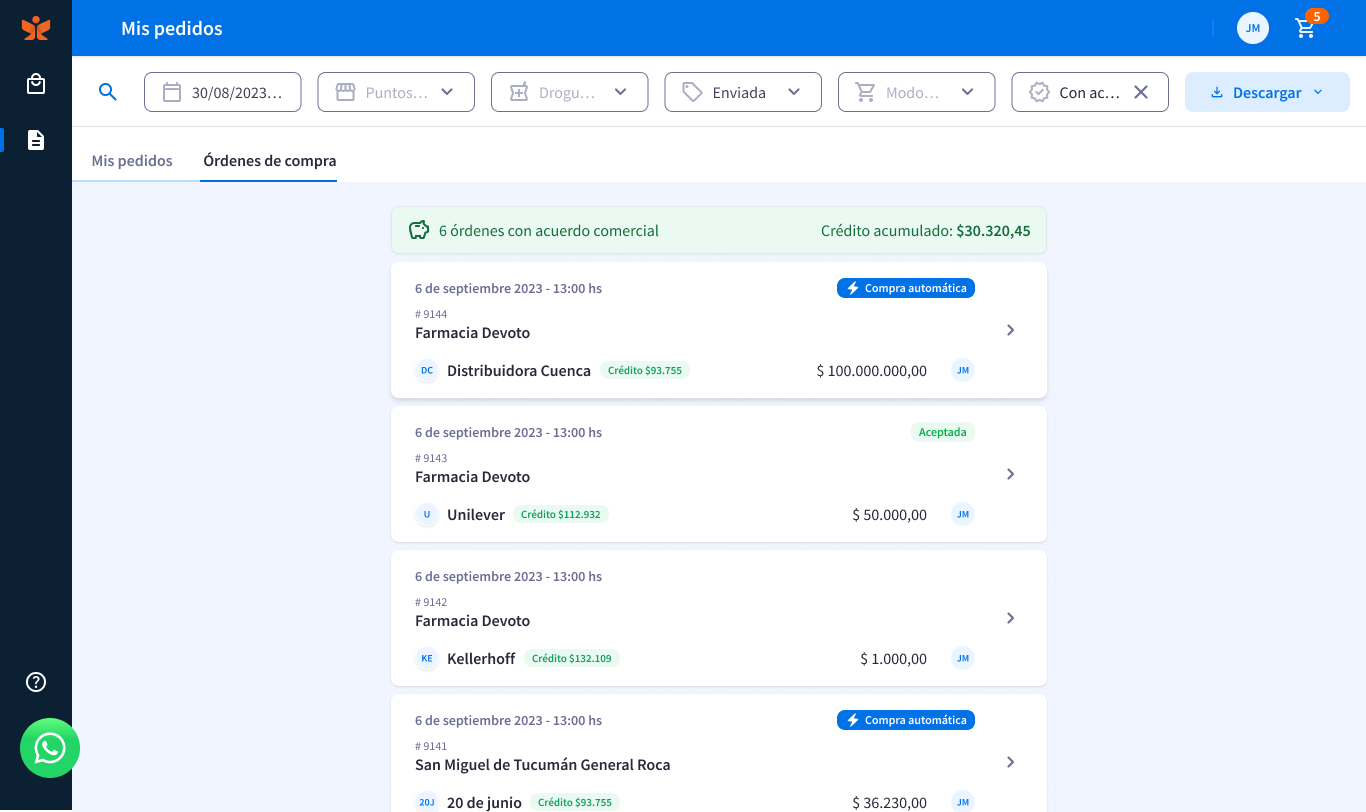Viewport: 1366px width, 812px height.
Task: Click the $ 36.230,00 order total
Action: coord(890,802)
